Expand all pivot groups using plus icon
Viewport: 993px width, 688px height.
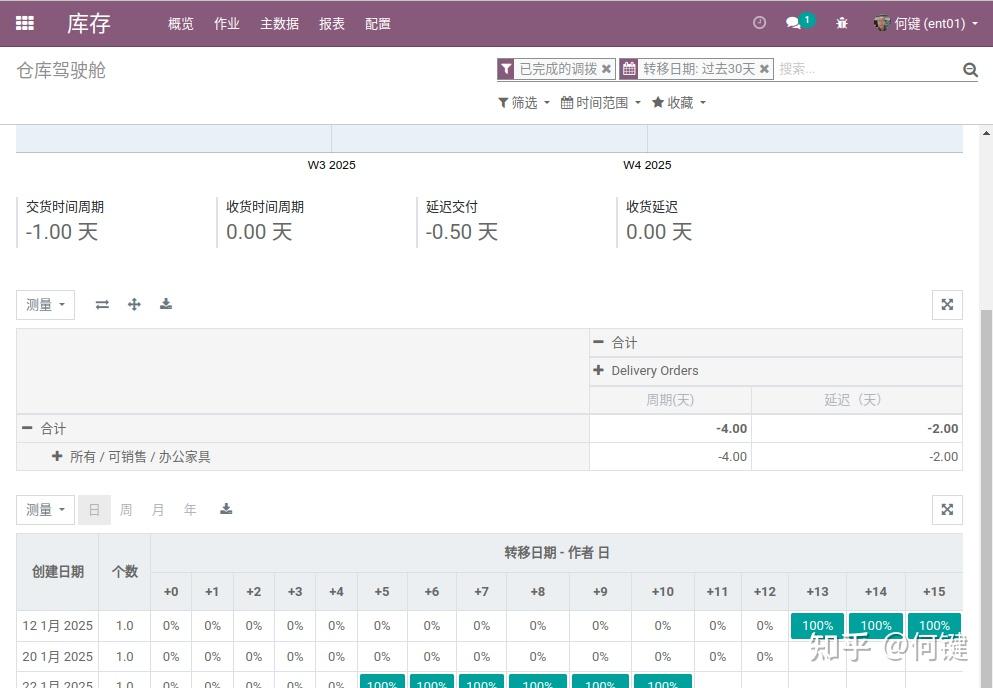pyautogui.click(x=134, y=304)
